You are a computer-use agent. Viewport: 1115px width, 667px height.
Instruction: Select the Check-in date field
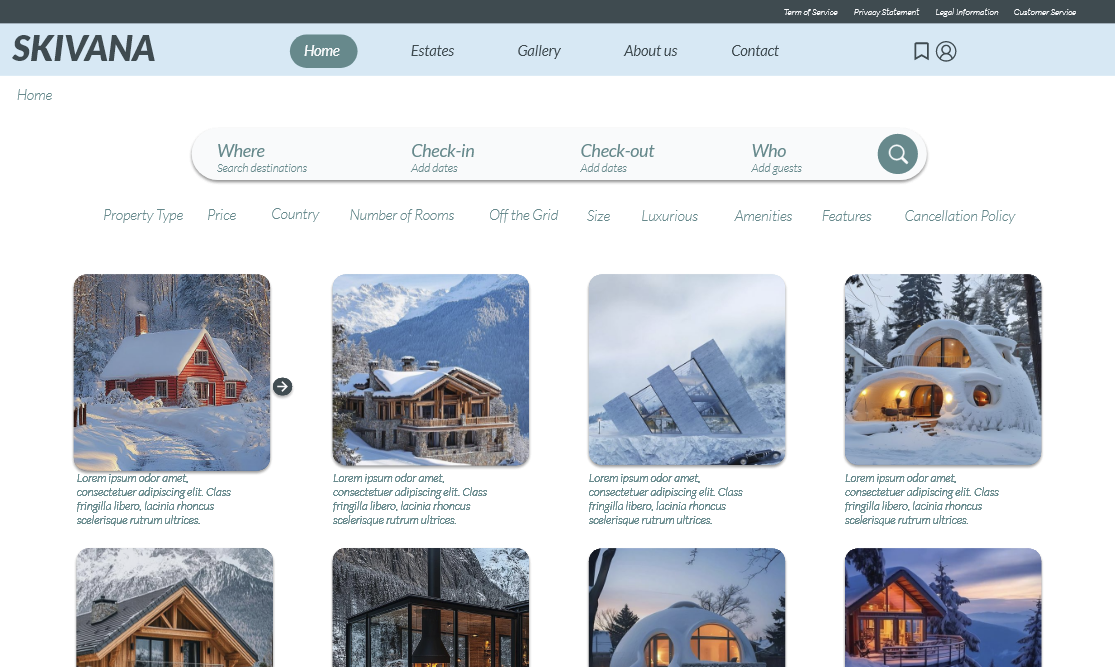[442, 157]
